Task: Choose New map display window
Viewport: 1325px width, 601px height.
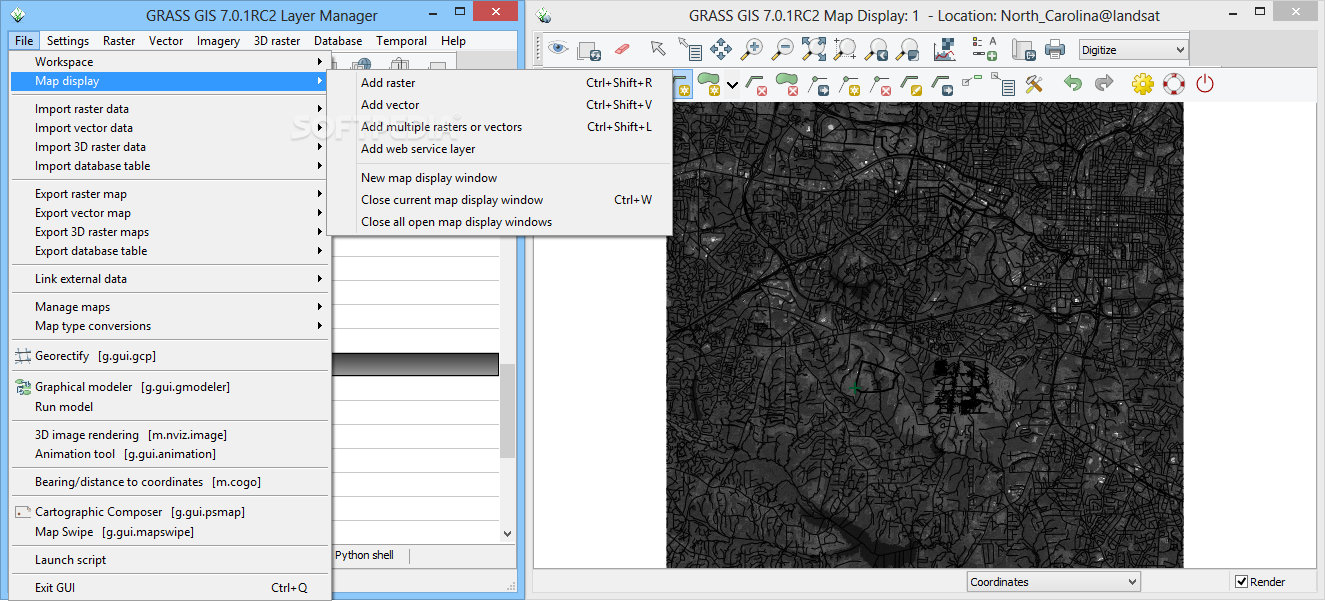Action: click(x=499, y=178)
